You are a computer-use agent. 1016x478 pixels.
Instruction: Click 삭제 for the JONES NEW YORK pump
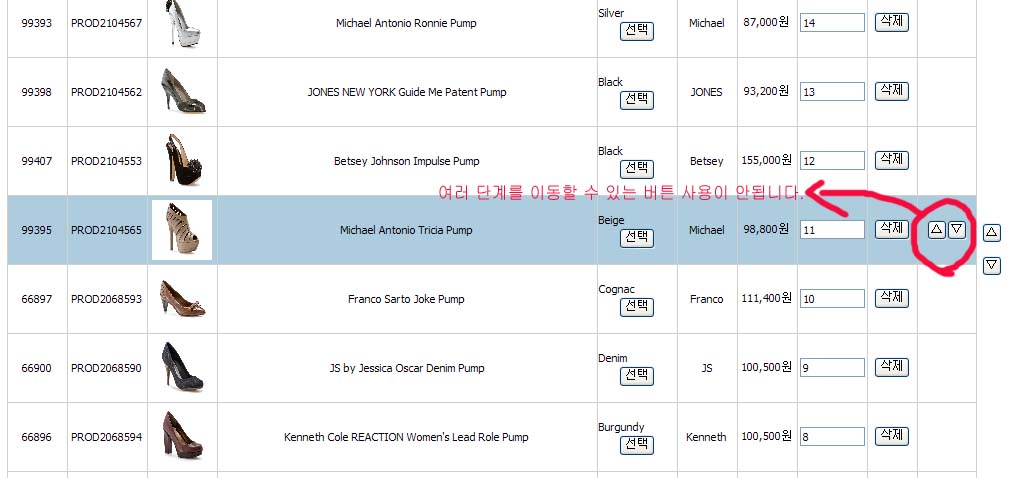(x=891, y=90)
